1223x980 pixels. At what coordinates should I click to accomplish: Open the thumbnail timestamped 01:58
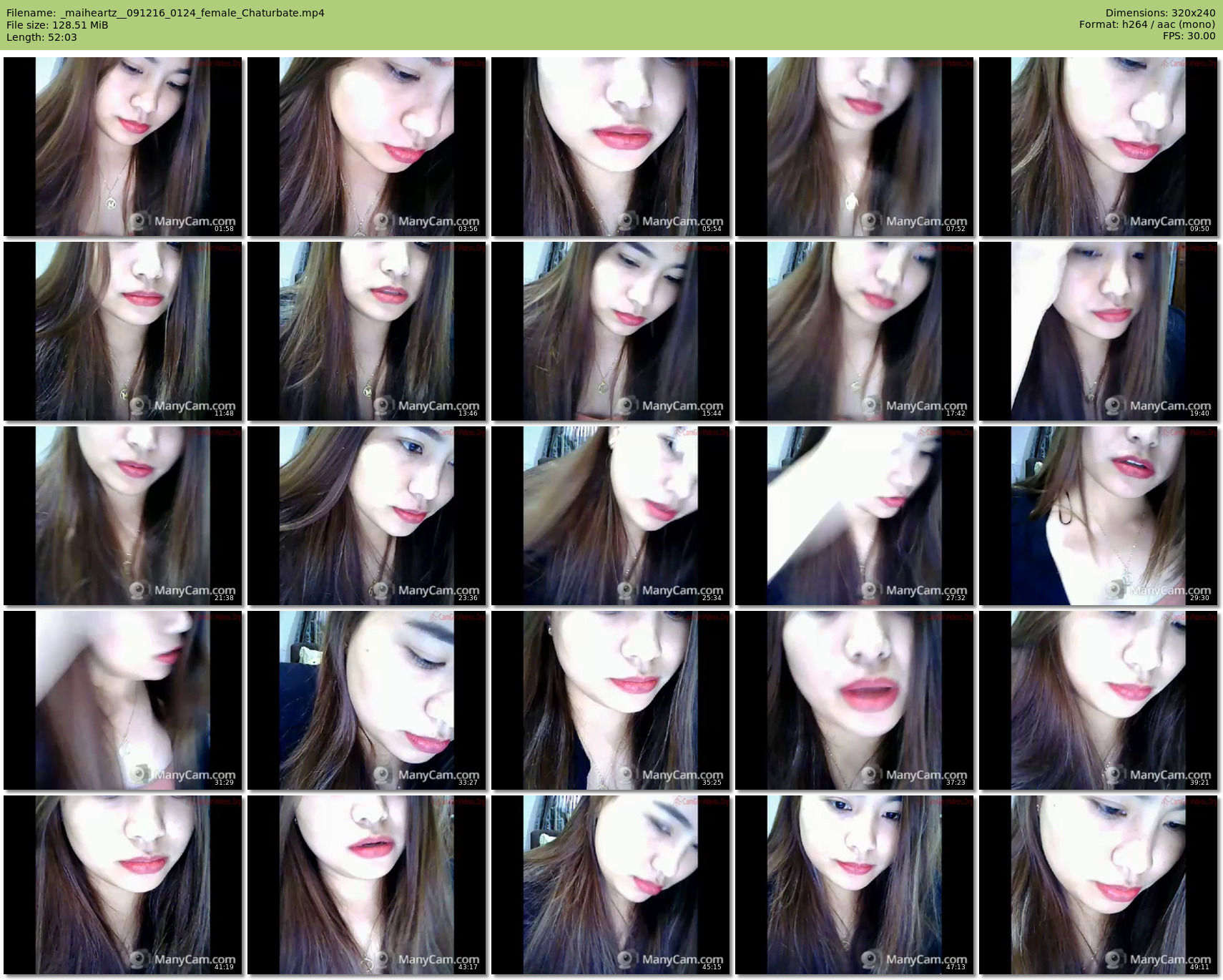[x=123, y=147]
